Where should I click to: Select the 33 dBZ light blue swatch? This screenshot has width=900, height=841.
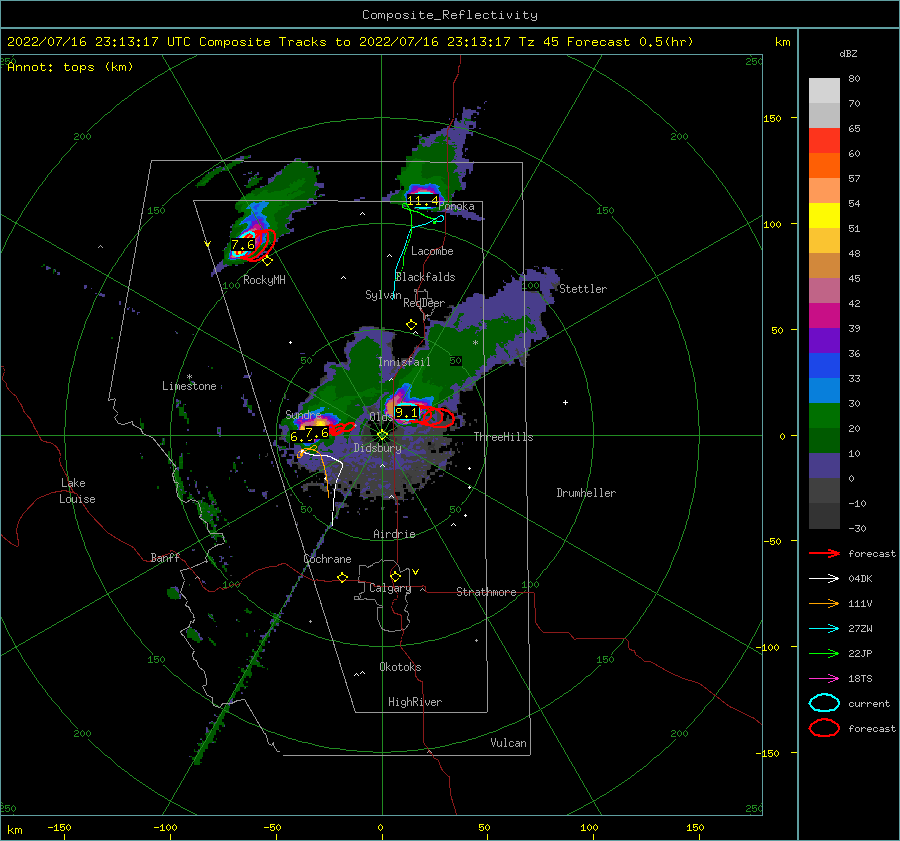(x=824, y=390)
